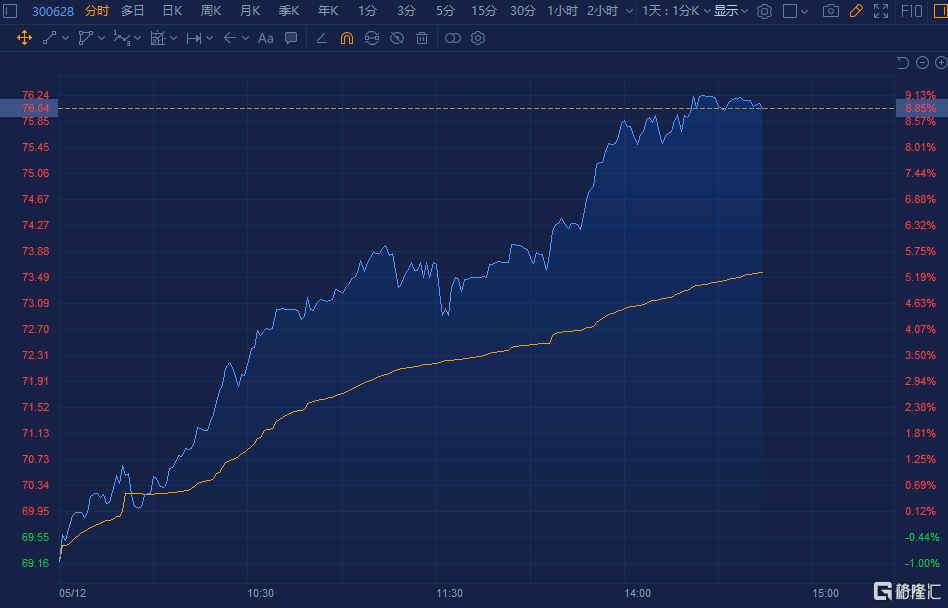This screenshot has width=948, height=608.
Task: Zoom out chart with minus circle
Action: [922, 62]
